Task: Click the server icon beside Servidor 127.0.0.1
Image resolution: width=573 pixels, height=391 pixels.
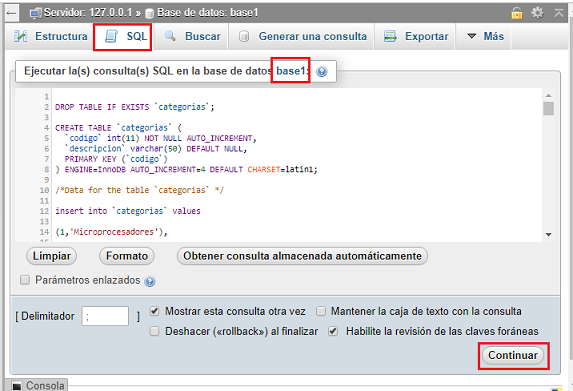Action: point(35,13)
